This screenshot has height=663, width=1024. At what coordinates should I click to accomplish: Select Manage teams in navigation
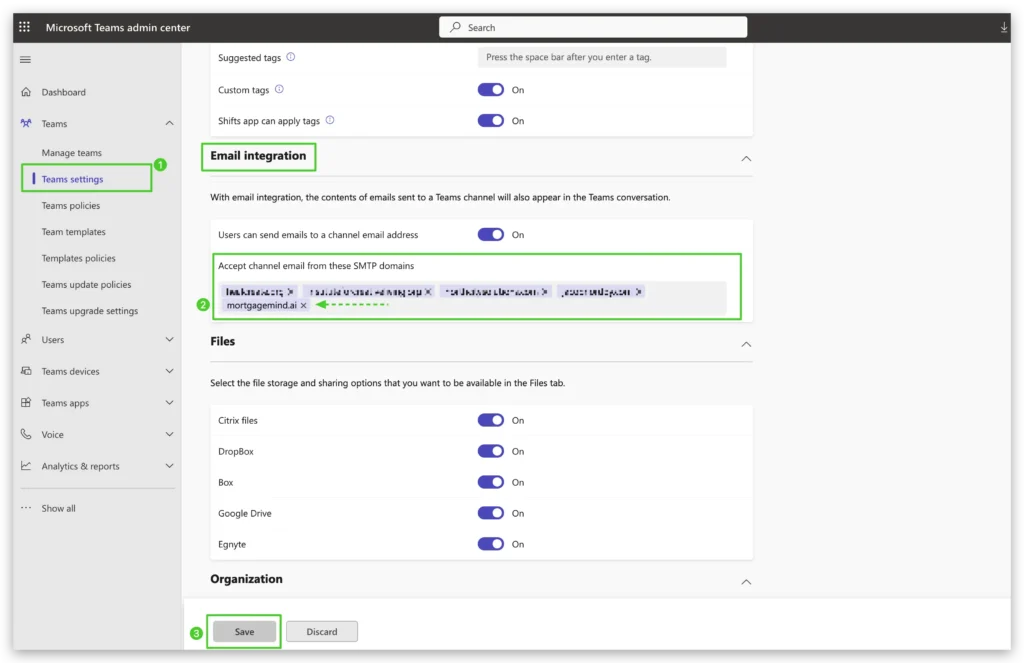coord(72,153)
